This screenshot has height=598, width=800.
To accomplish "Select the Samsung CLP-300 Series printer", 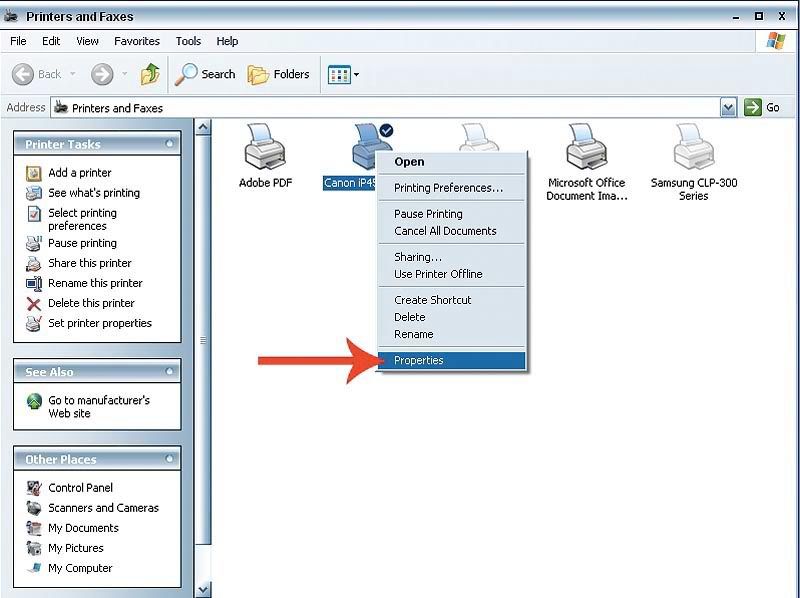I will coord(693,150).
